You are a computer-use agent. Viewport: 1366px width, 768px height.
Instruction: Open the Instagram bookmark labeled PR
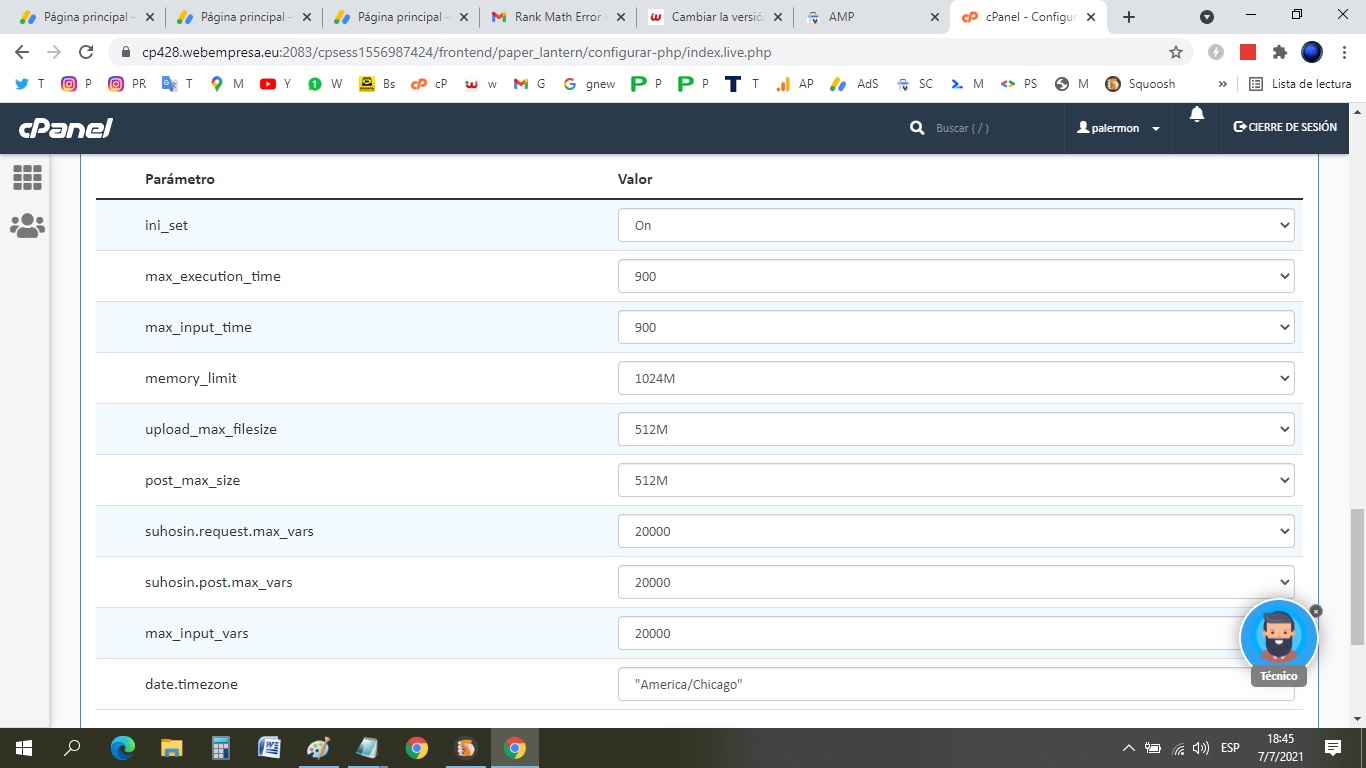[x=127, y=84]
